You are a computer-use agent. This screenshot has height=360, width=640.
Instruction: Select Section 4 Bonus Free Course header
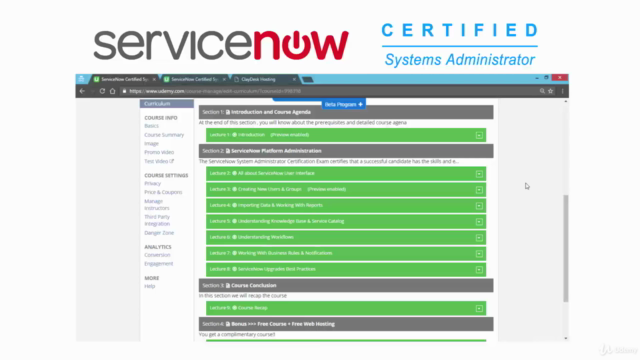(x=346, y=324)
